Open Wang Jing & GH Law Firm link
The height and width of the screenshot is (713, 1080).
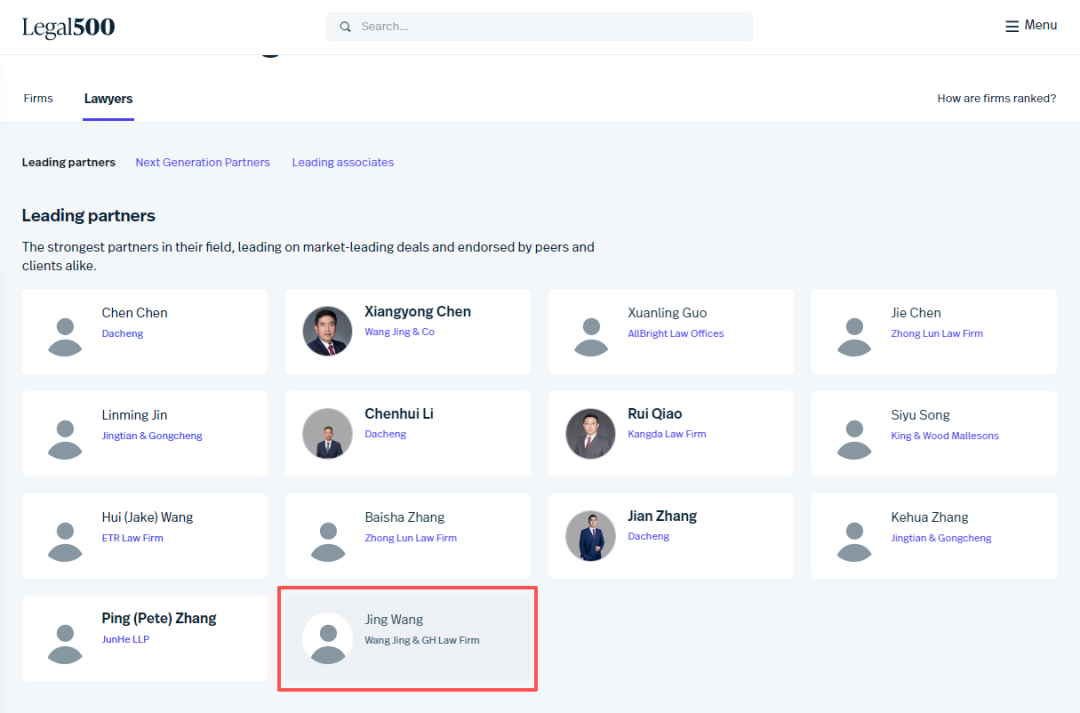coord(422,641)
